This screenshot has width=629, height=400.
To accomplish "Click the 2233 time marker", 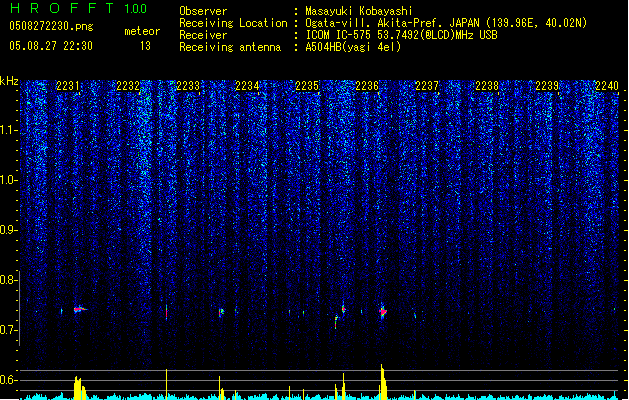I will coord(188,86).
